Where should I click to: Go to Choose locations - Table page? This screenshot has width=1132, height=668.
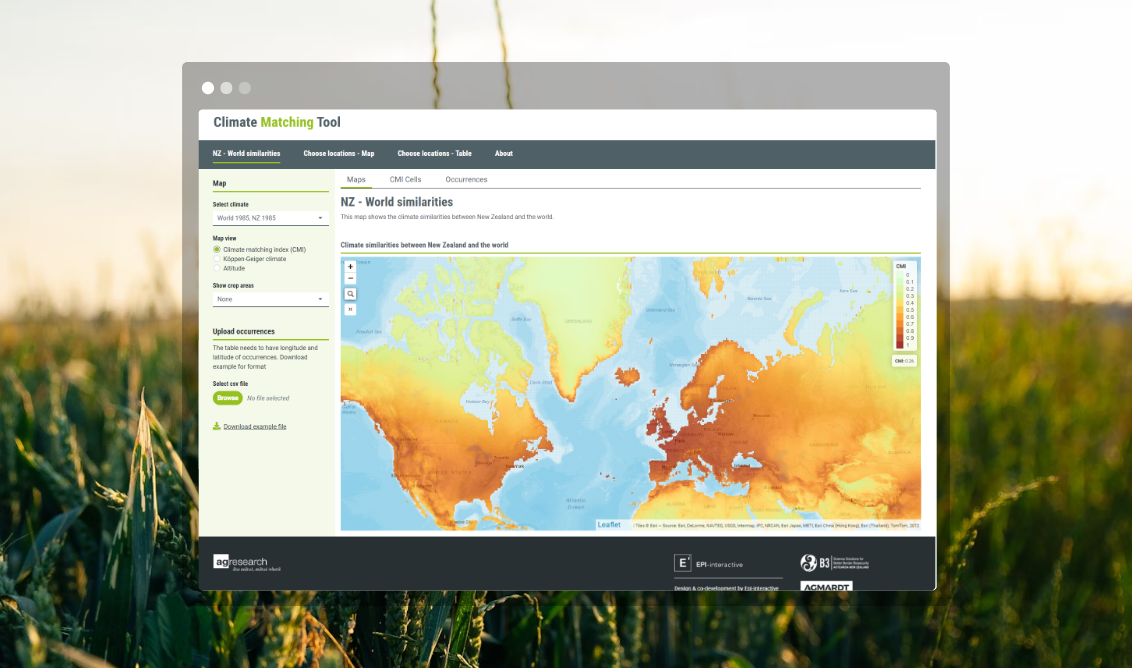pyautogui.click(x=435, y=153)
